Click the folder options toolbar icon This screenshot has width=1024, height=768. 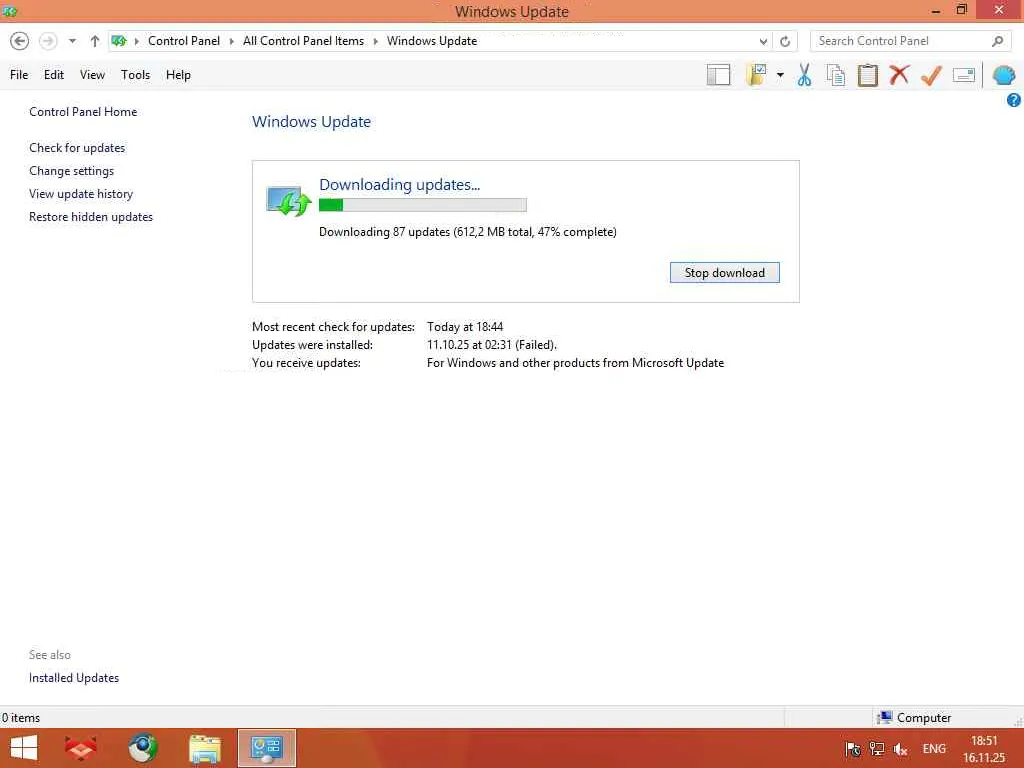(756, 75)
